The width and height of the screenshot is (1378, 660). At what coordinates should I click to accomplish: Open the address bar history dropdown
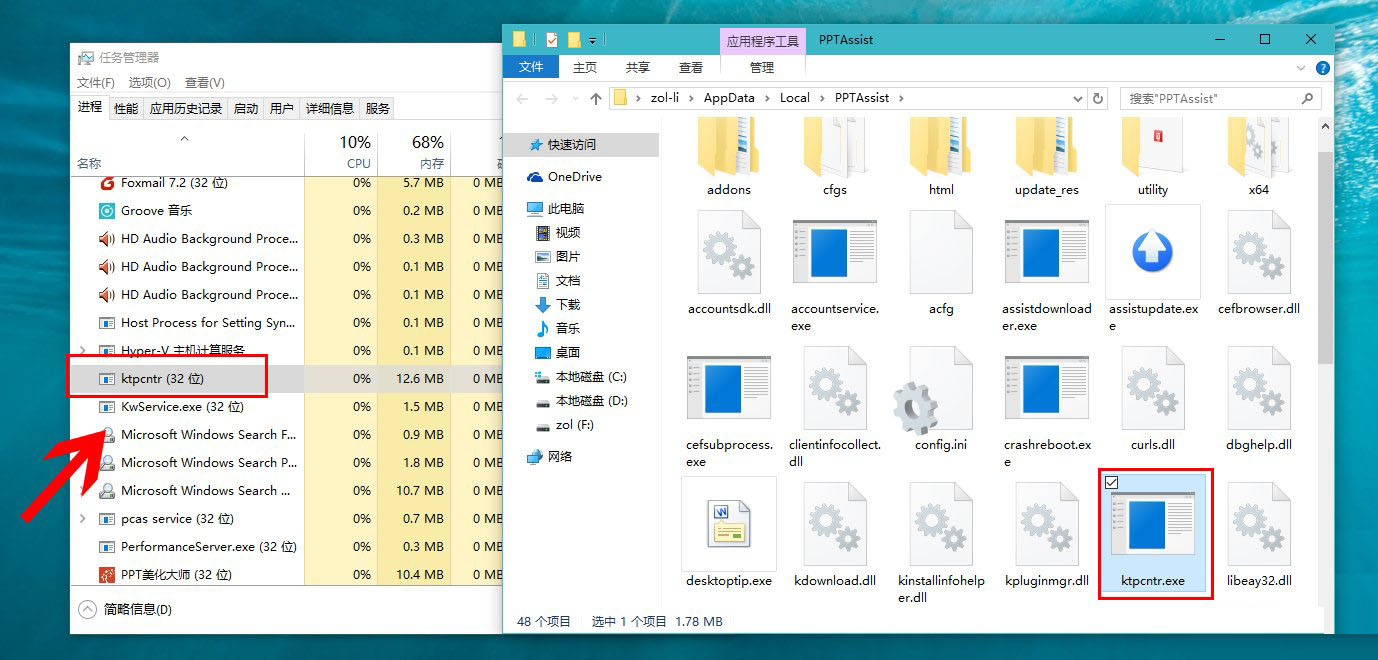[x=1077, y=99]
